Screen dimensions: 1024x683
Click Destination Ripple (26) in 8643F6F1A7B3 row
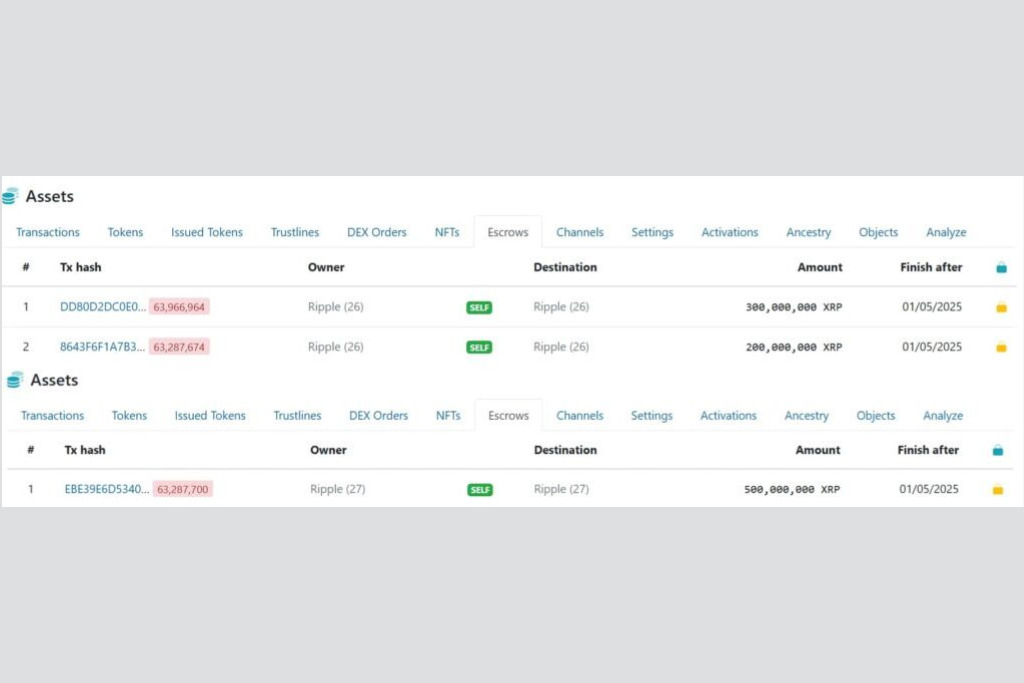point(561,347)
